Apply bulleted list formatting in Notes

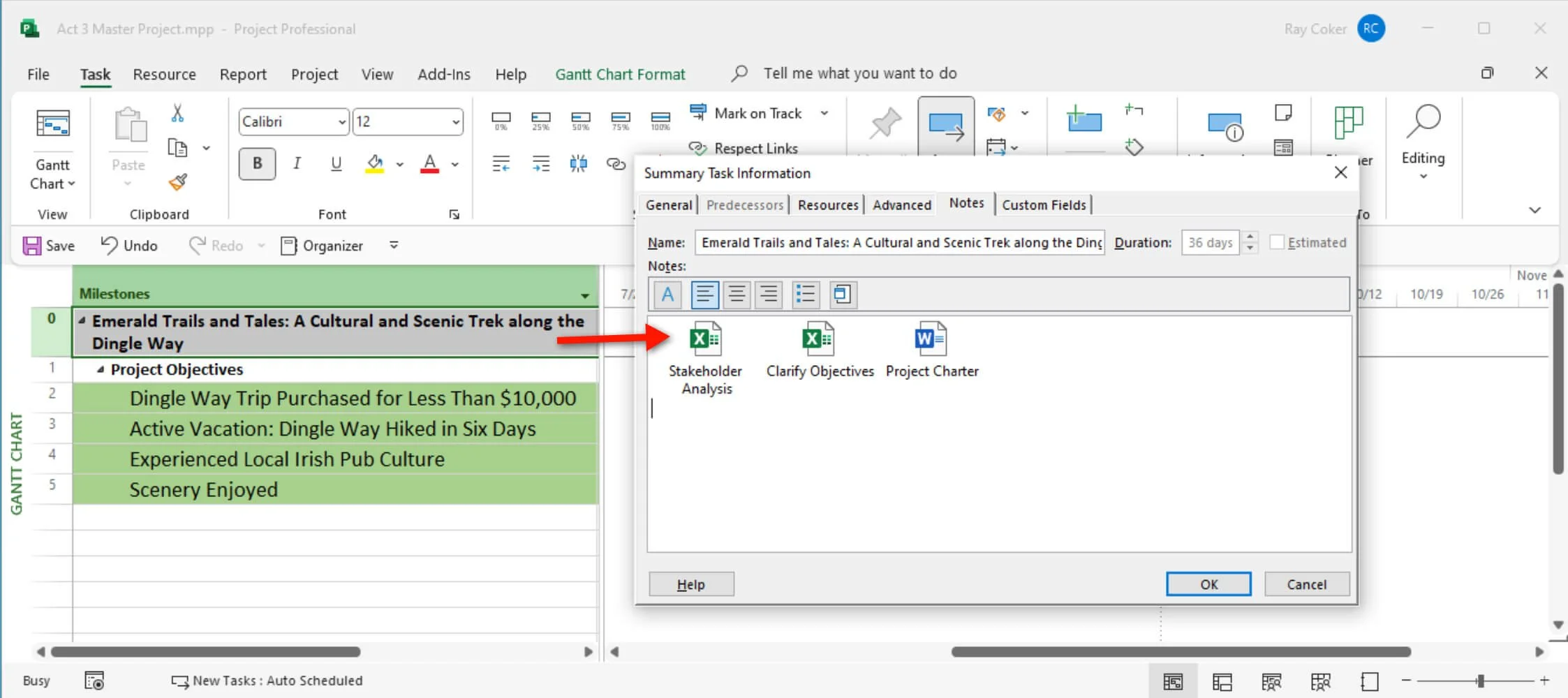click(x=804, y=294)
